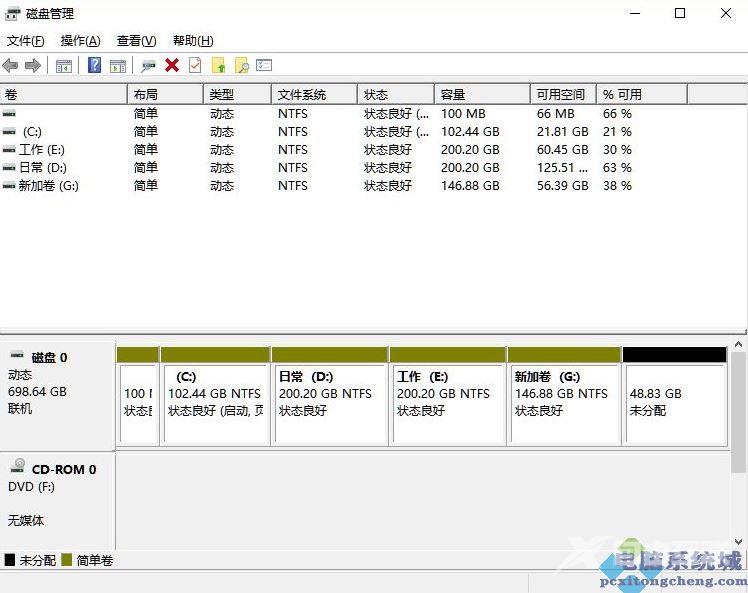Click the rescan disks drive icon
This screenshot has width=748, height=593.
[x=148, y=66]
